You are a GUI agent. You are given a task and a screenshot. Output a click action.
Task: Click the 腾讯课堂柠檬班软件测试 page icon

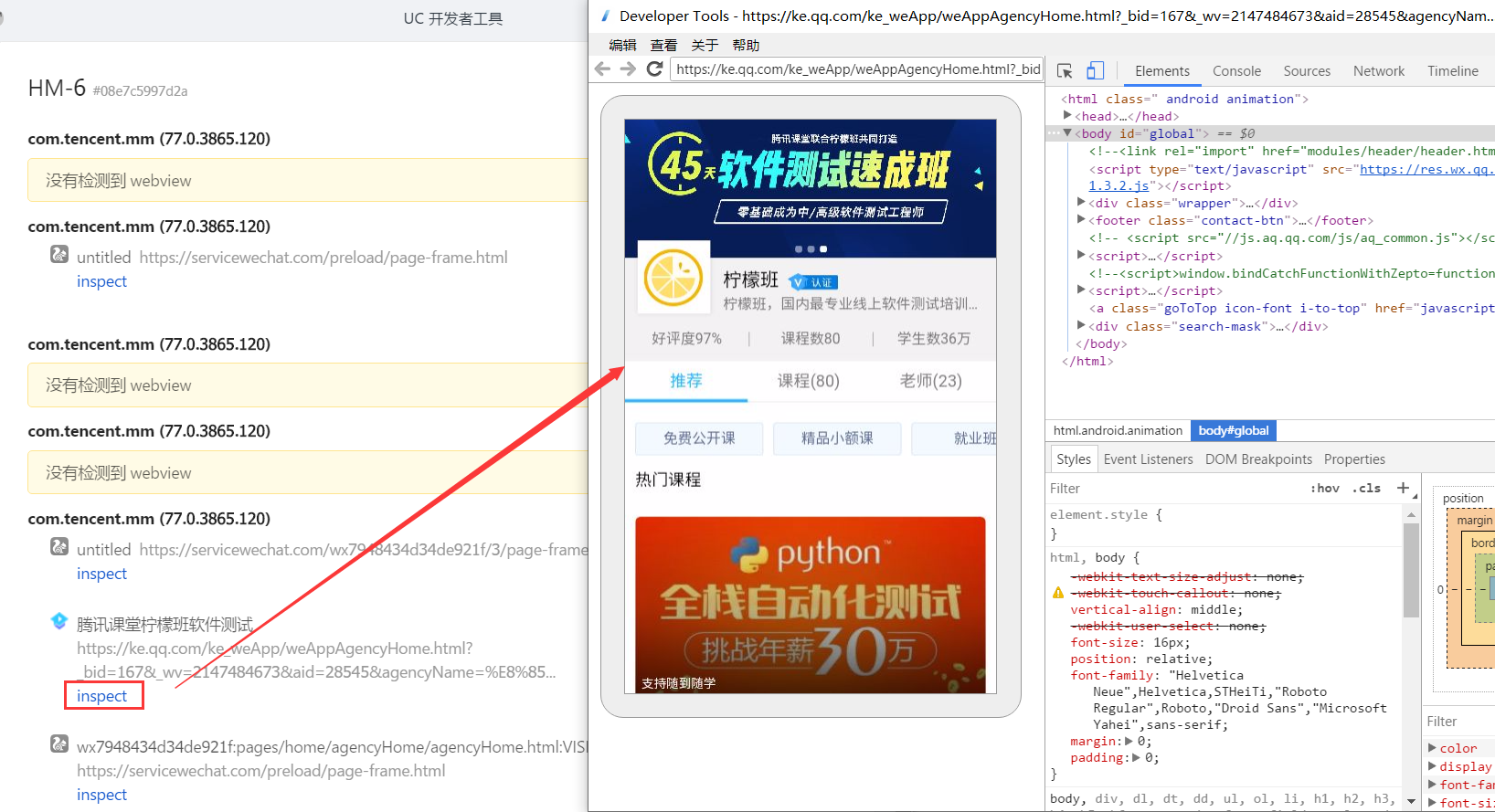coord(59,622)
